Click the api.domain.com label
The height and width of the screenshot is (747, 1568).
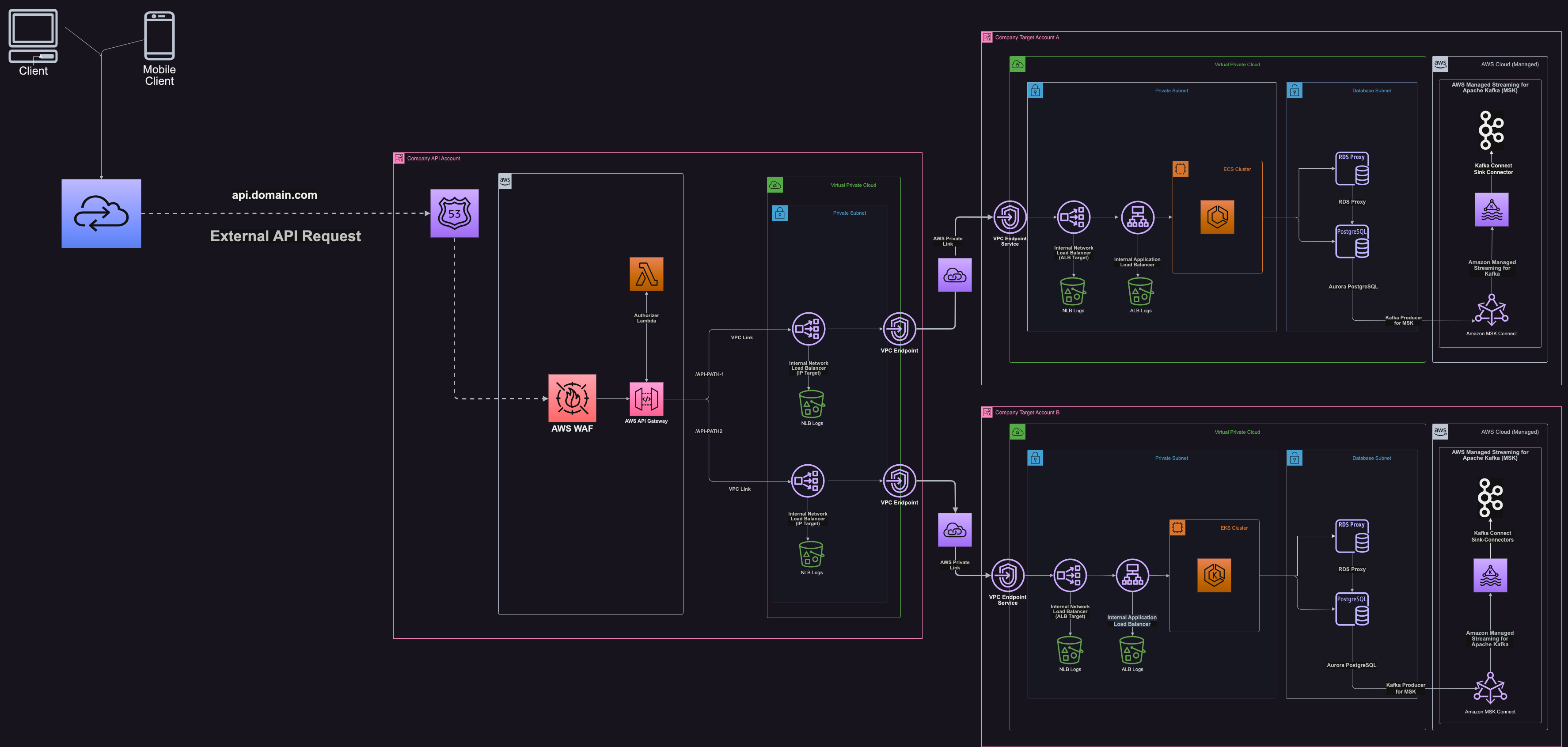click(274, 195)
